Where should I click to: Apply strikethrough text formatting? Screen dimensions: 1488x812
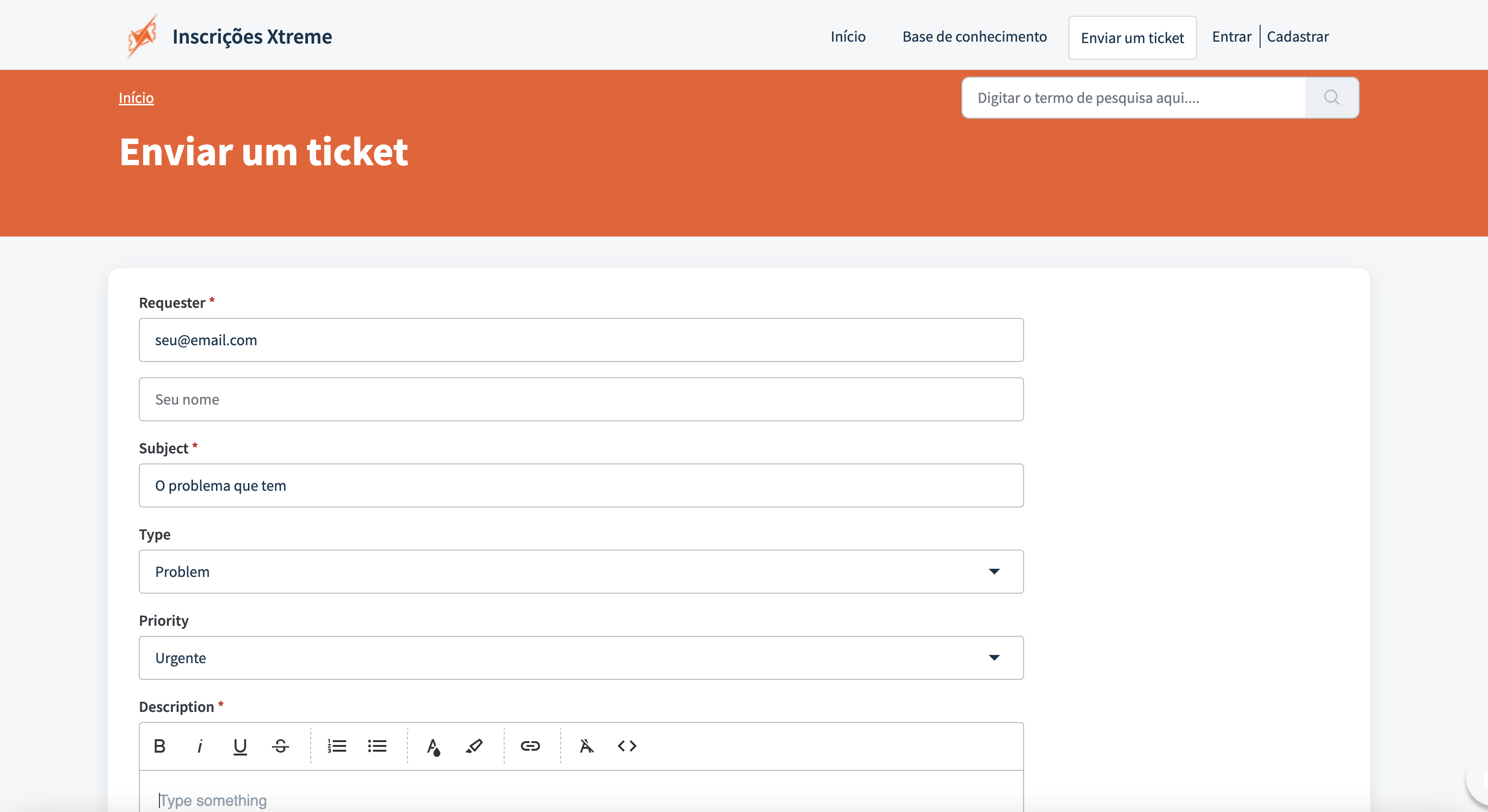pyautogui.click(x=281, y=746)
